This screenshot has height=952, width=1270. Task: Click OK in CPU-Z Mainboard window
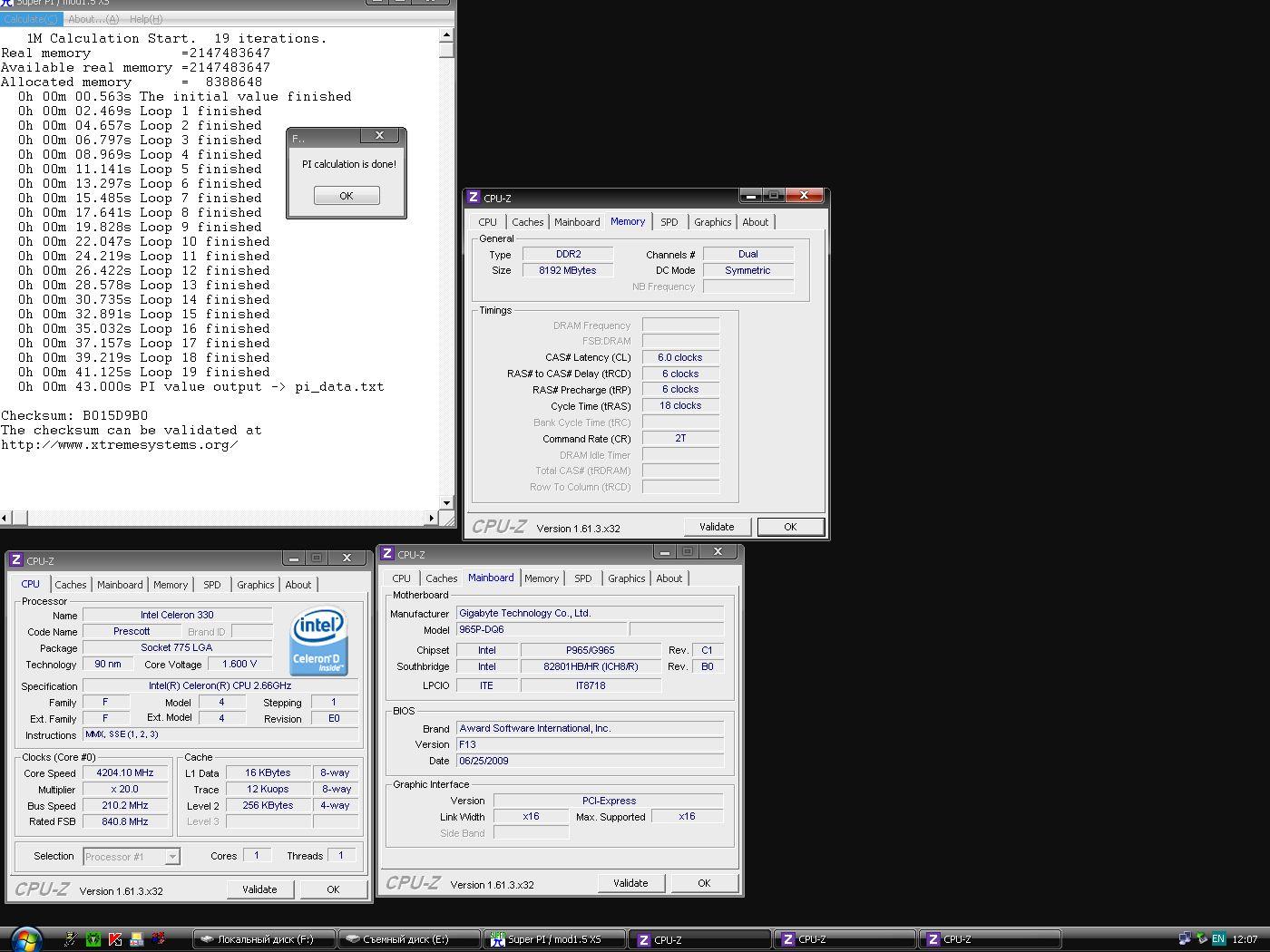(x=704, y=883)
